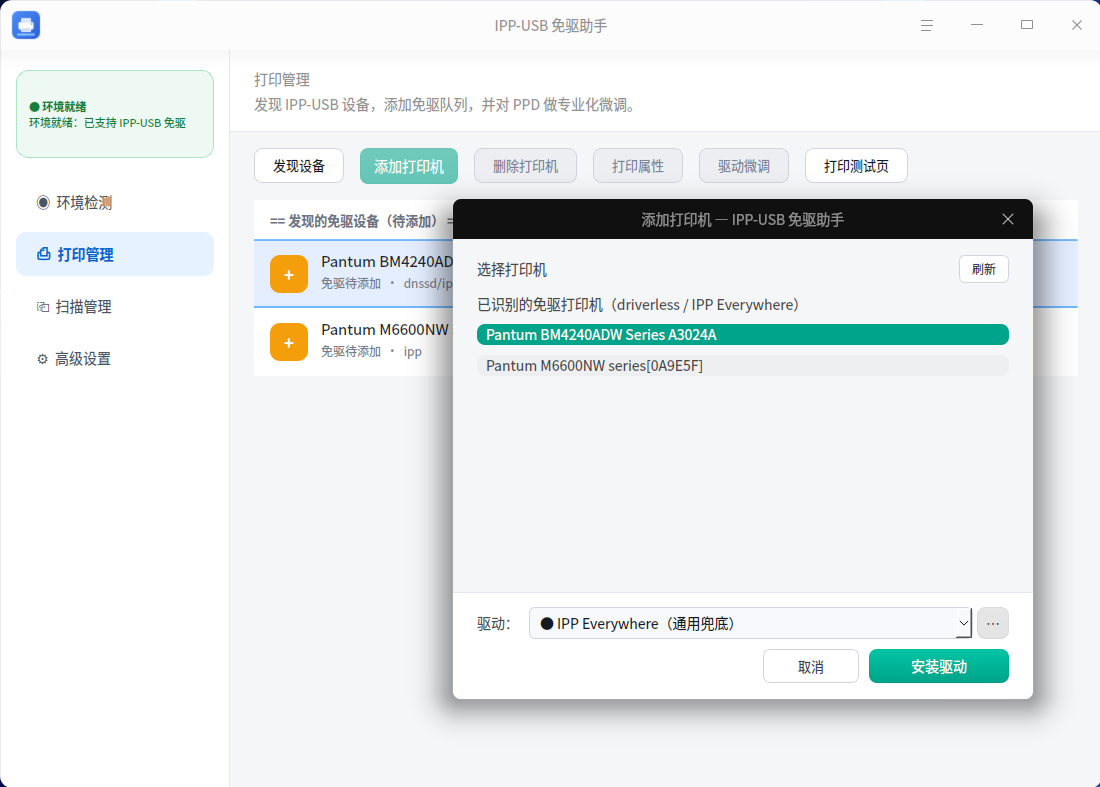The width and height of the screenshot is (1100, 787).
Task: Select 打印管理 in the sidebar
Action: pos(115,254)
